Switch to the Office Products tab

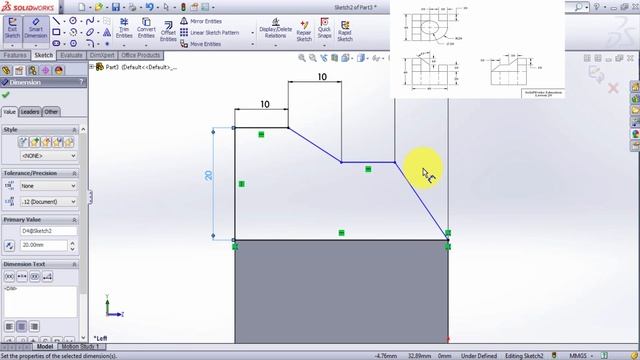point(140,55)
